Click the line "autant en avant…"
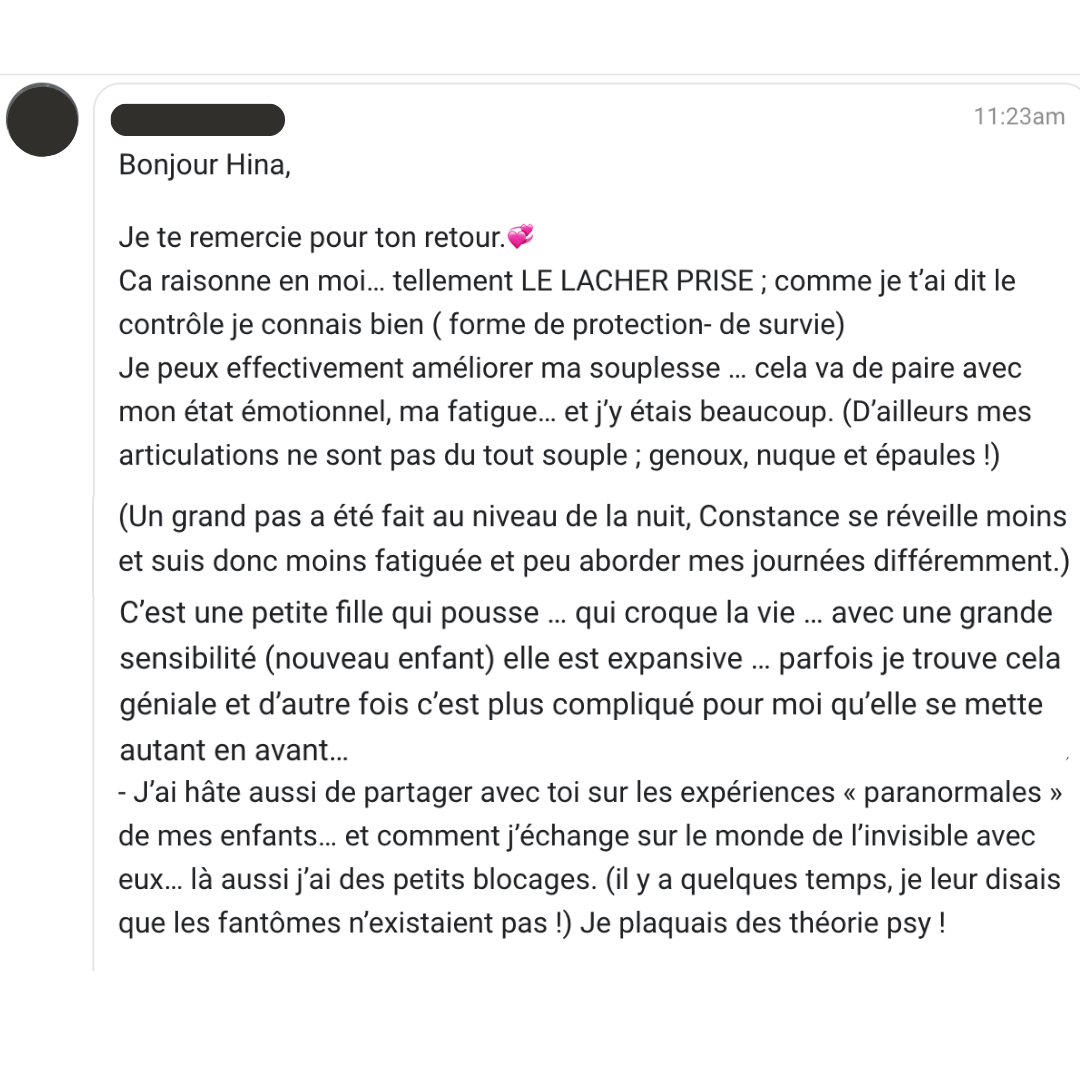Image resolution: width=1080 pixels, height=1080 pixels. coord(234,749)
